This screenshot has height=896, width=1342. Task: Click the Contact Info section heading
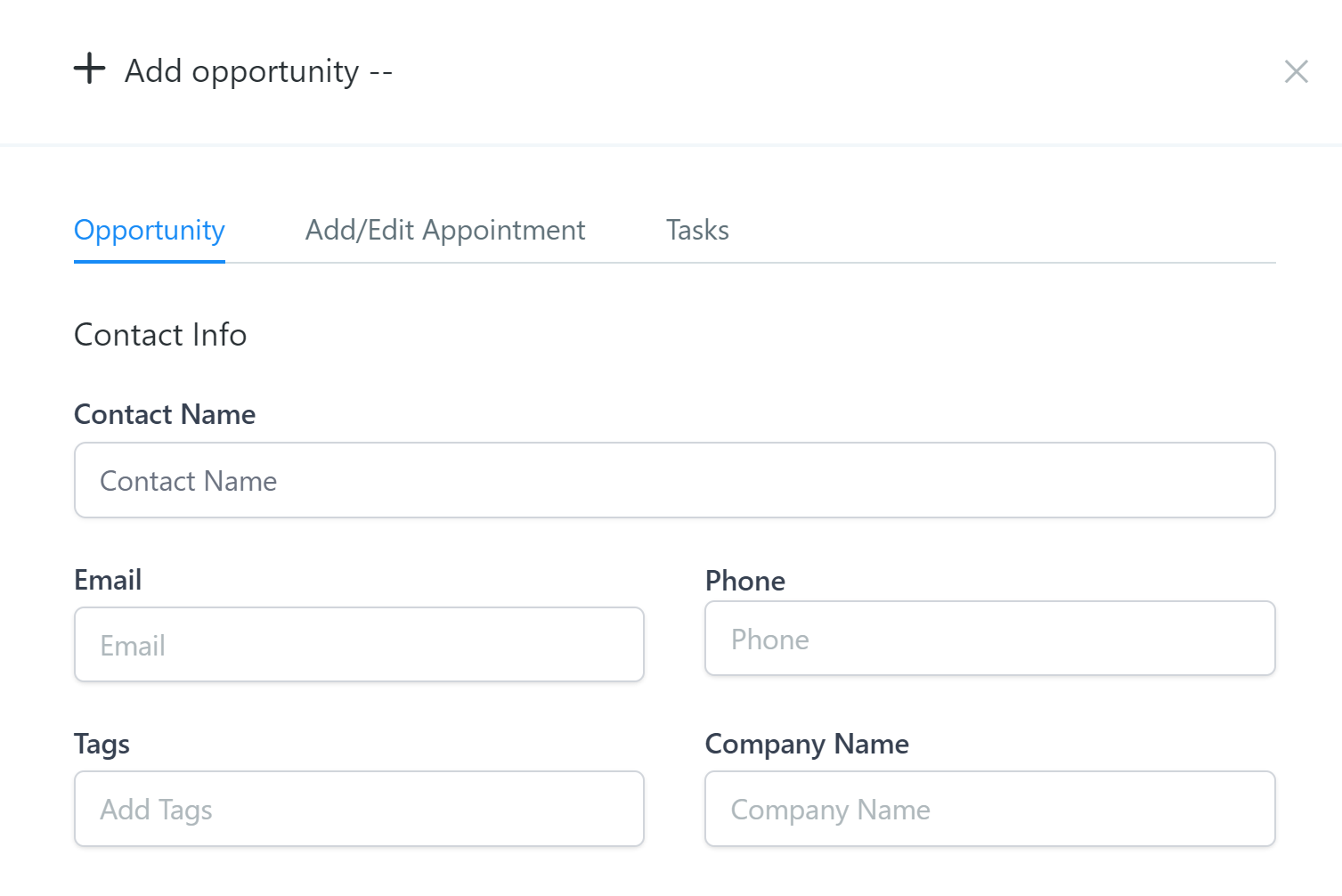pos(160,335)
